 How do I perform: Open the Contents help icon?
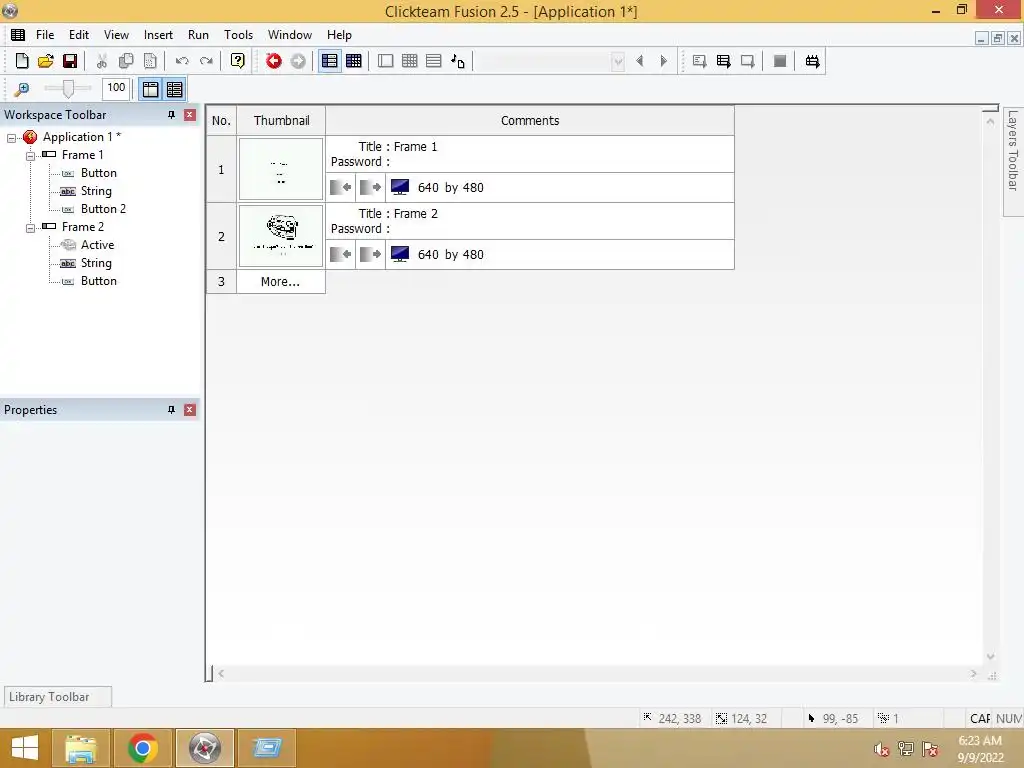[x=238, y=61]
